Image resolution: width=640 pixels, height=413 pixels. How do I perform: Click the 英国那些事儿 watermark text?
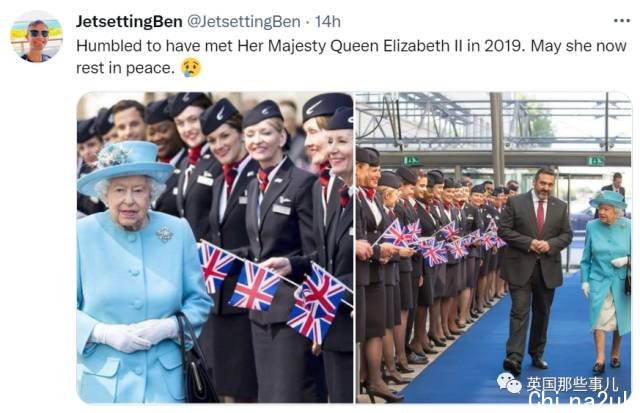(572, 384)
